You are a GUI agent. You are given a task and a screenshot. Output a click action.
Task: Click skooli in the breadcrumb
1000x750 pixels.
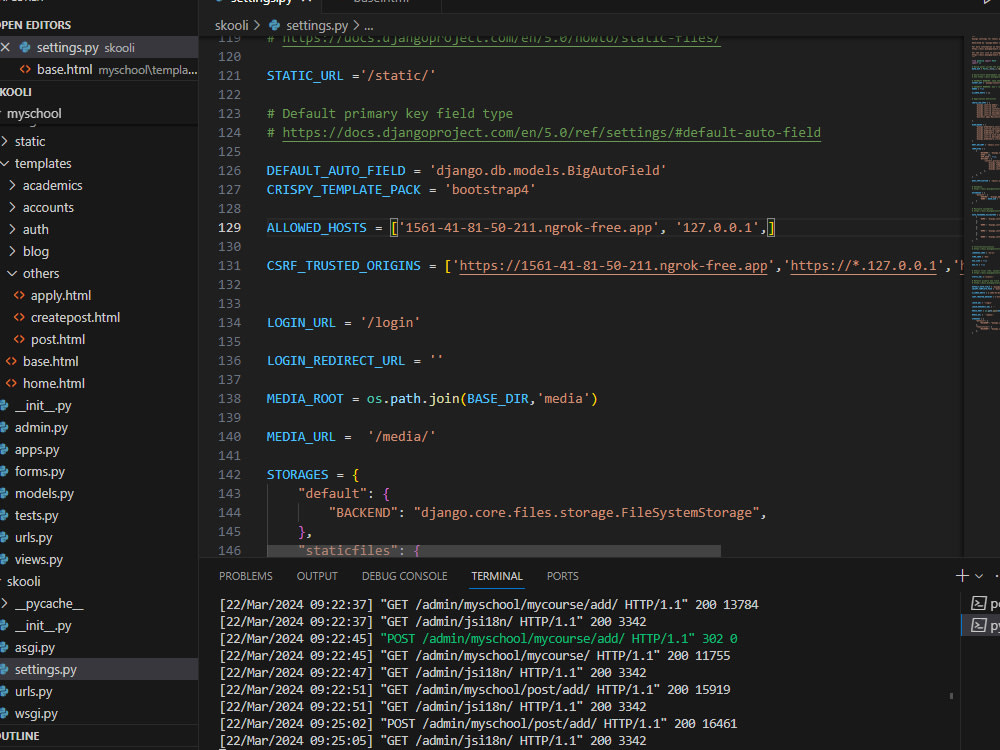pyautogui.click(x=232, y=26)
